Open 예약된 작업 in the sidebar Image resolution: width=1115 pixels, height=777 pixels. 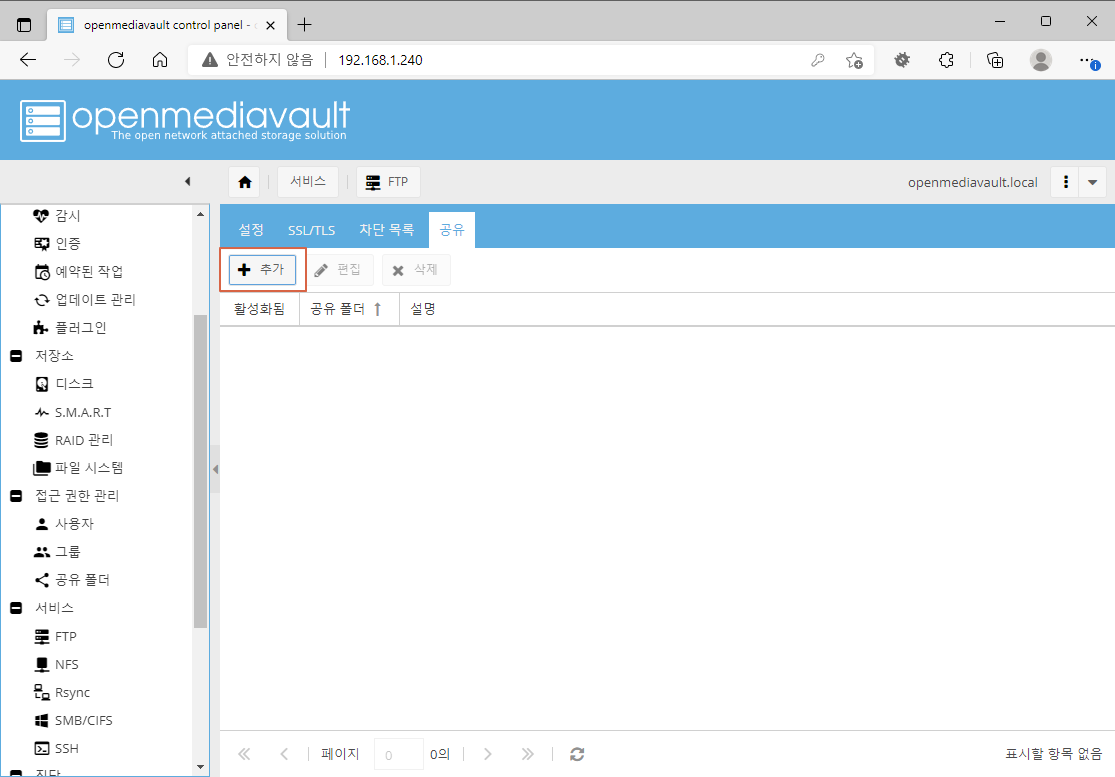coord(89,272)
